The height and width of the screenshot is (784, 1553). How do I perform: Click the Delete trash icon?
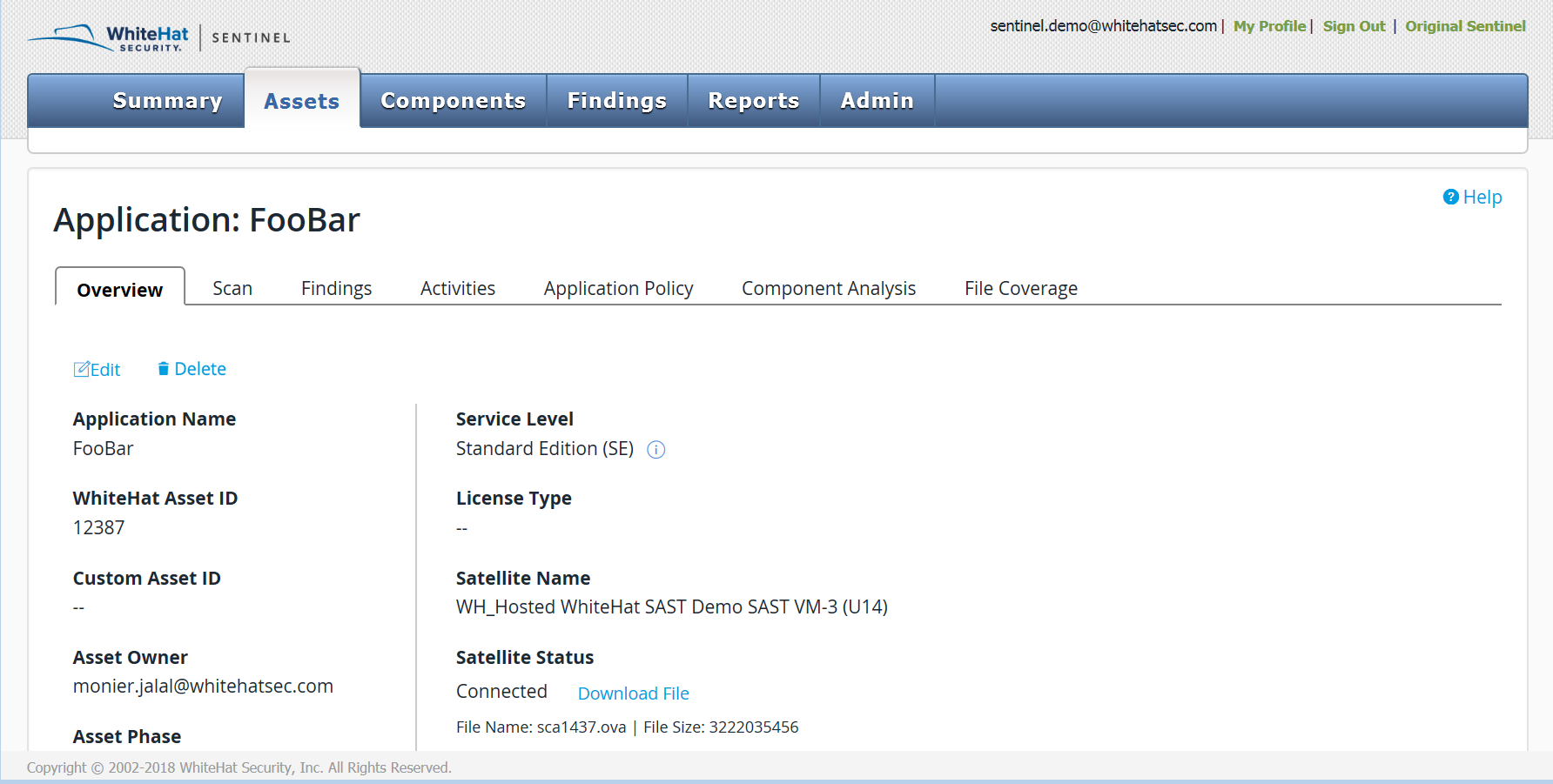164,369
